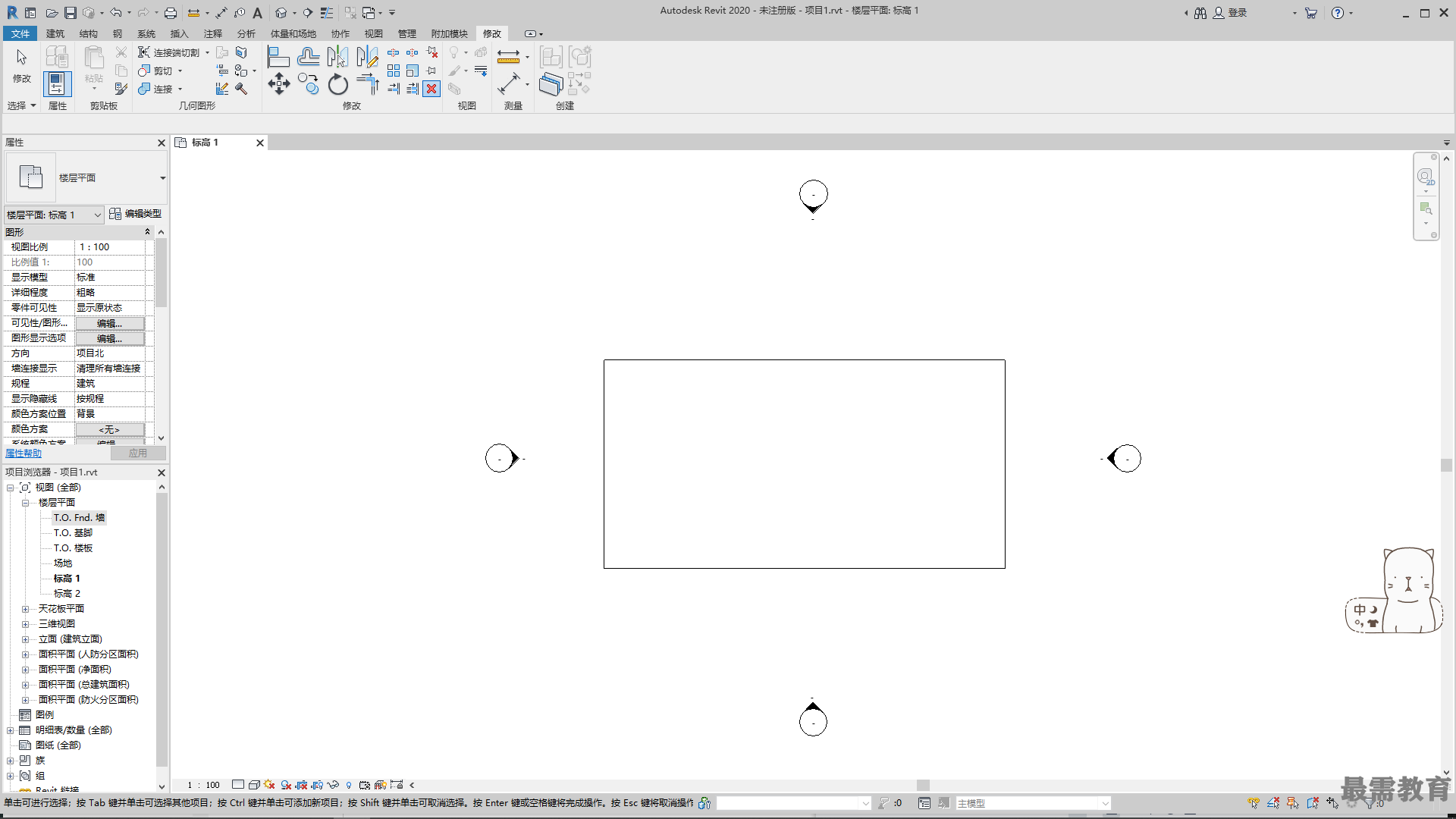
Task: Open the 连接端切割 dropdown arrow
Action: pyautogui.click(x=207, y=52)
